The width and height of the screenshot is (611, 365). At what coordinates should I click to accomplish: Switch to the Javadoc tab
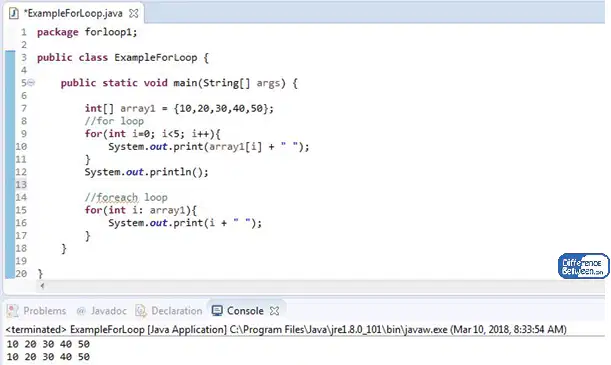[x=102, y=311]
